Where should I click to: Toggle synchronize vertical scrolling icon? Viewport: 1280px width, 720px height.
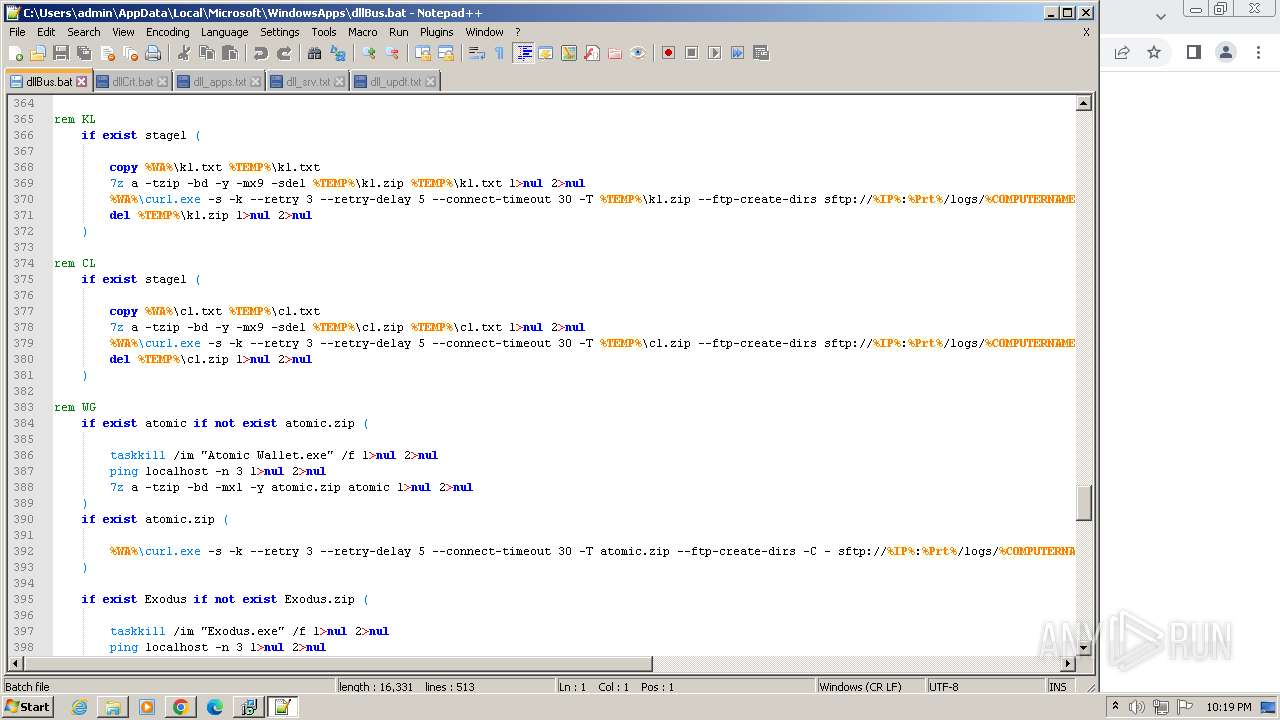point(423,53)
